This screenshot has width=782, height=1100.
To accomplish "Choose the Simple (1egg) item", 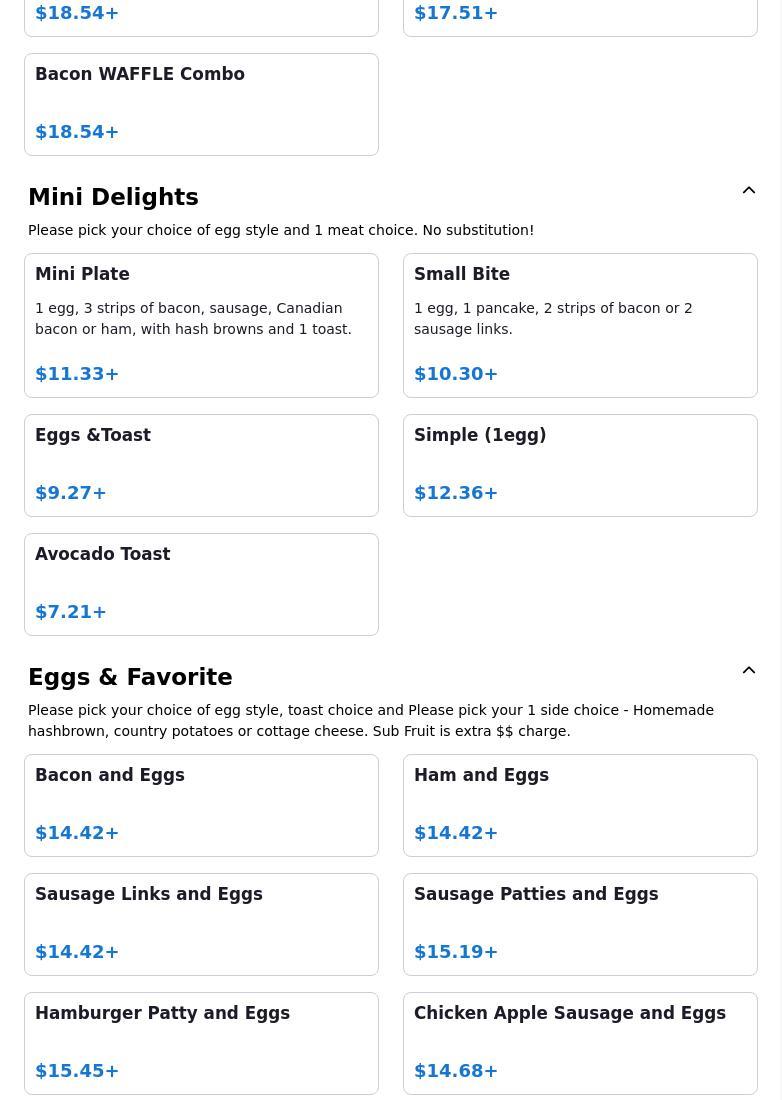I will (x=580, y=465).
